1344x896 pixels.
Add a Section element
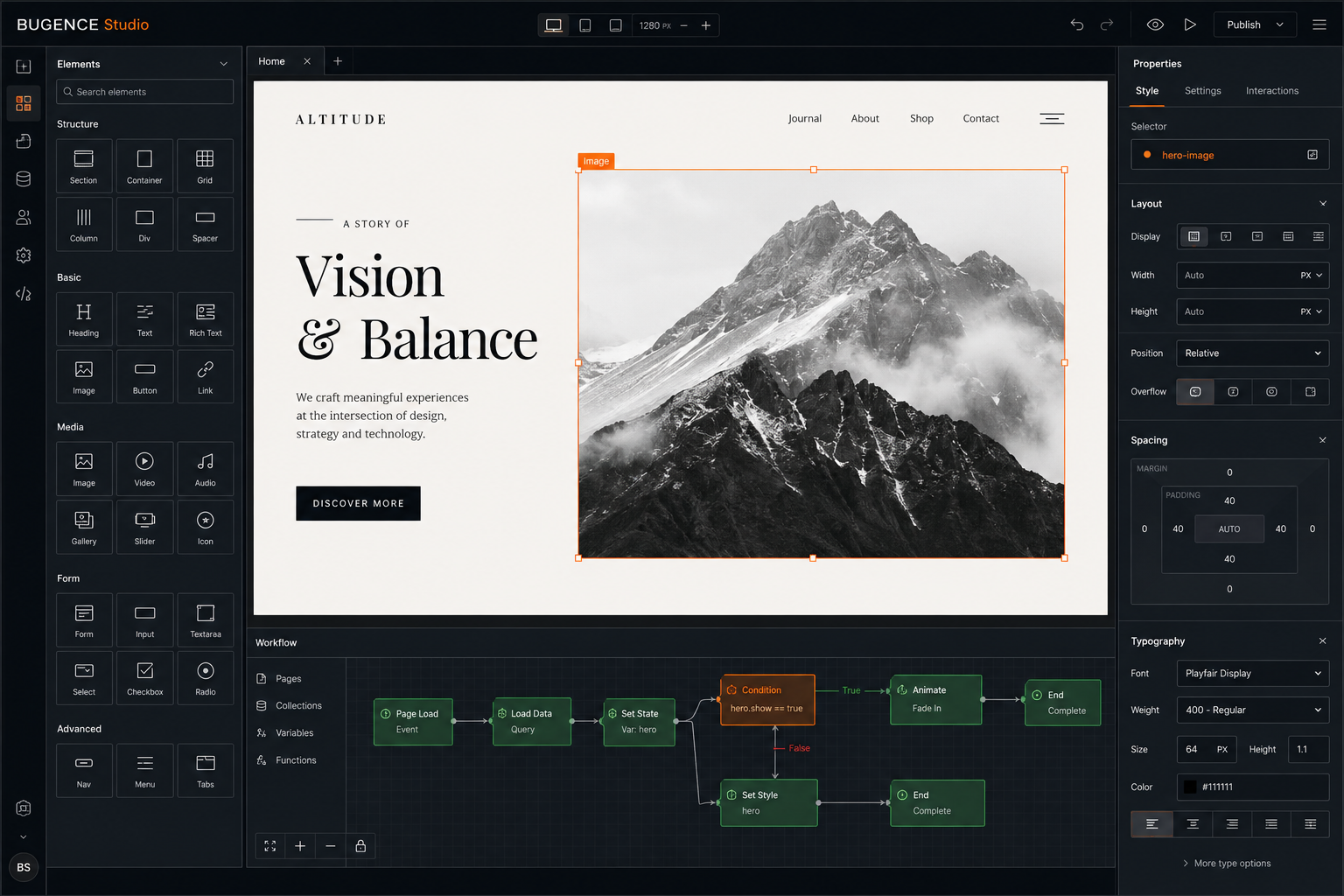coord(84,165)
